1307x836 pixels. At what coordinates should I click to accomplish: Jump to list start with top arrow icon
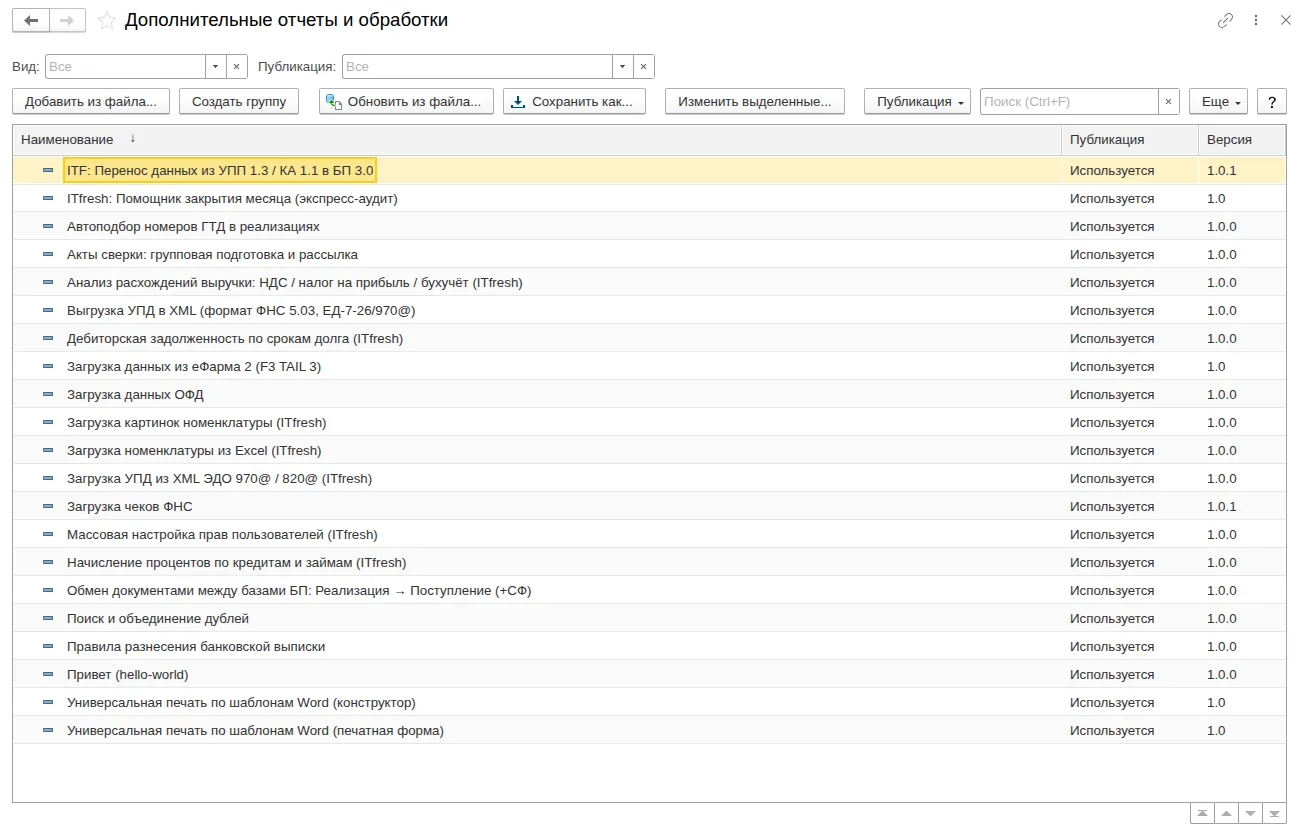tap(1203, 814)
